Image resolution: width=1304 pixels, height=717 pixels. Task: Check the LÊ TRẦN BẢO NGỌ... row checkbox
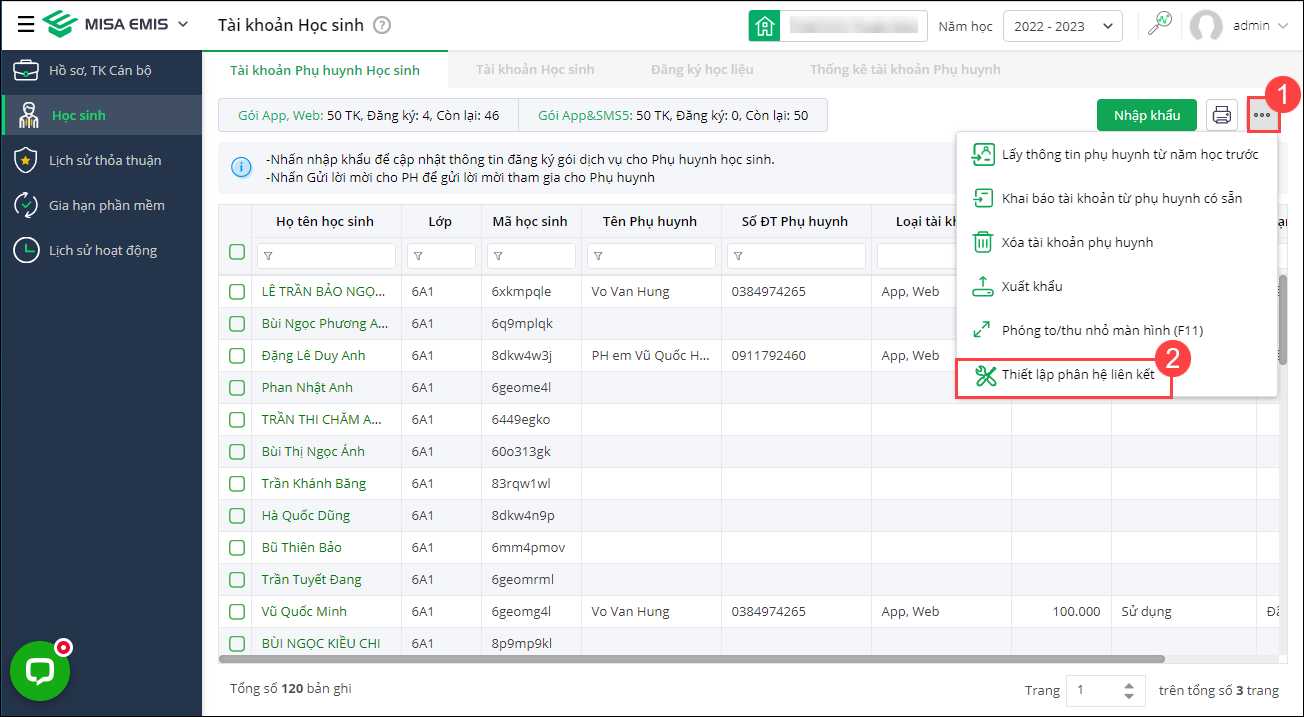click(x=237, y=292)
